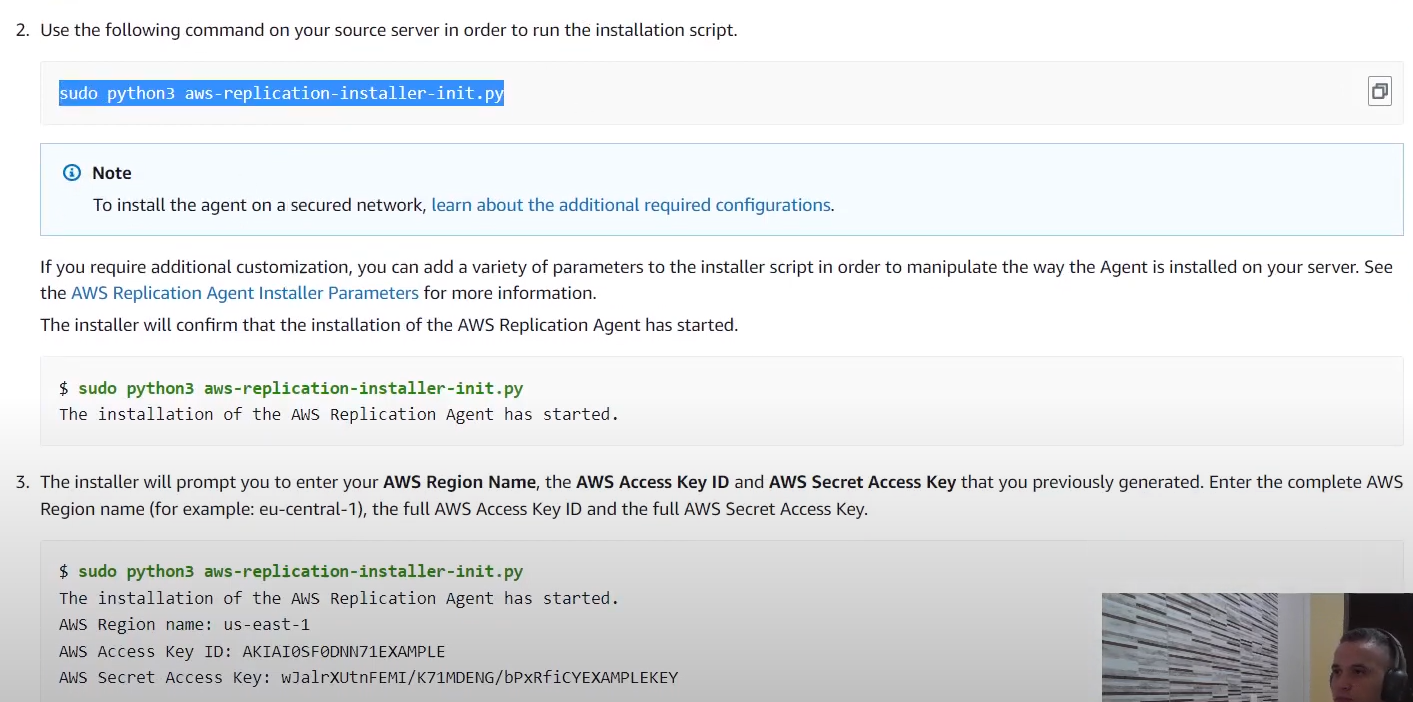This screenshot has height=702, width=1413.
Task: Click the AWS Secret Access Key output line
Action: point(368,678)
